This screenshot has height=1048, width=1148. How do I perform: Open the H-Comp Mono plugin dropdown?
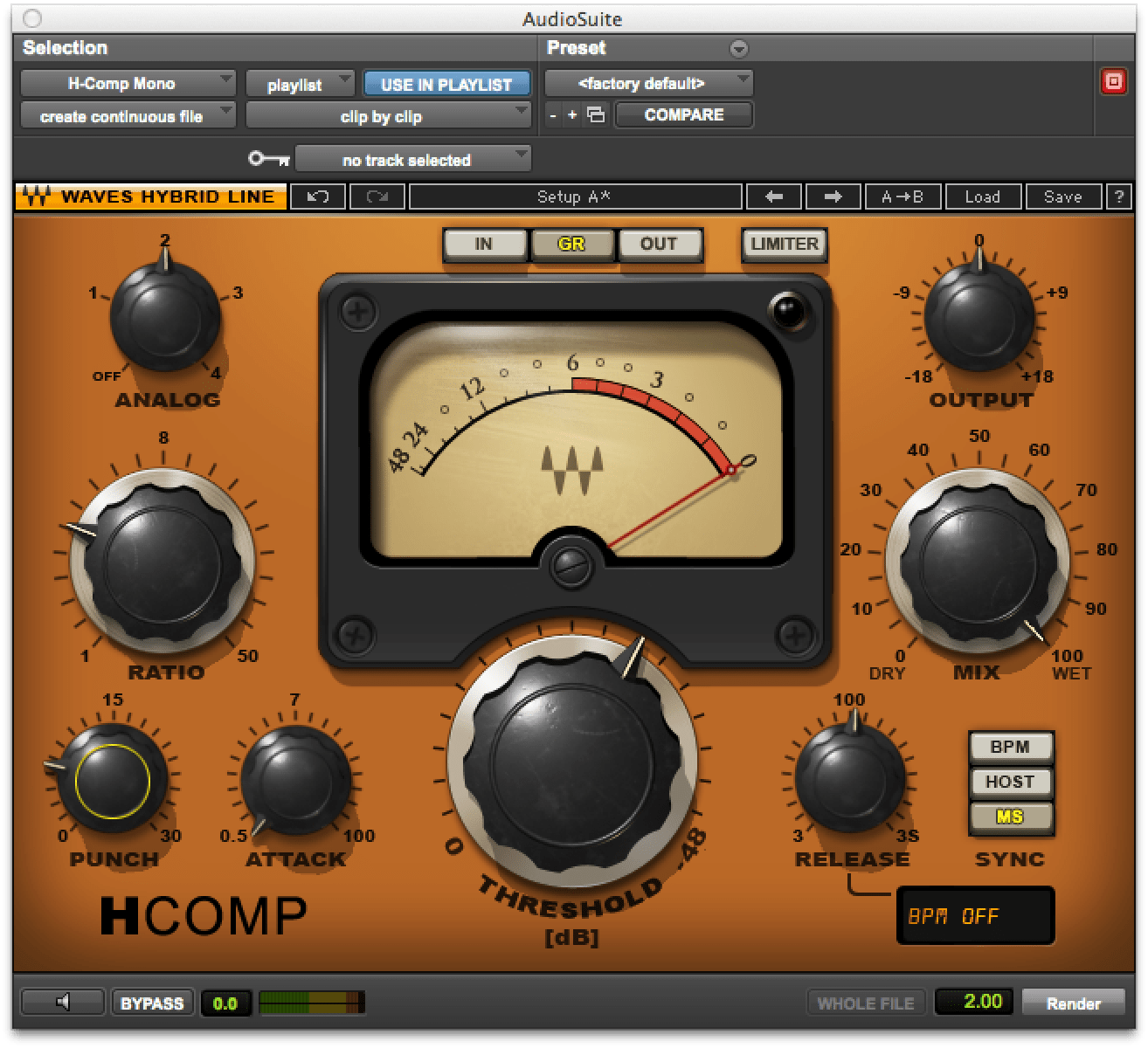coord(128,84)
